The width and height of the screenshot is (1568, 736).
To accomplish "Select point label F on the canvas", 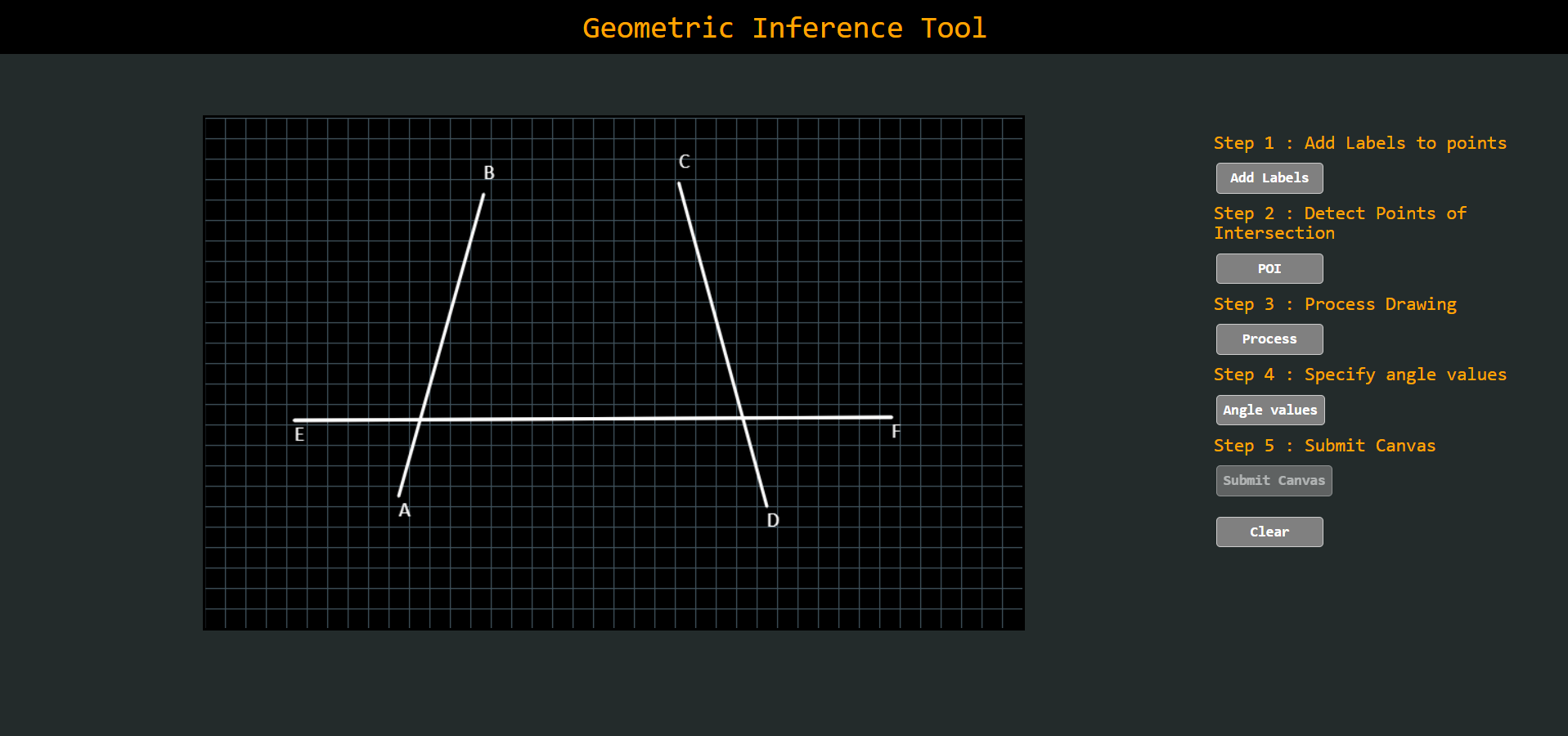I will (896, 431).
